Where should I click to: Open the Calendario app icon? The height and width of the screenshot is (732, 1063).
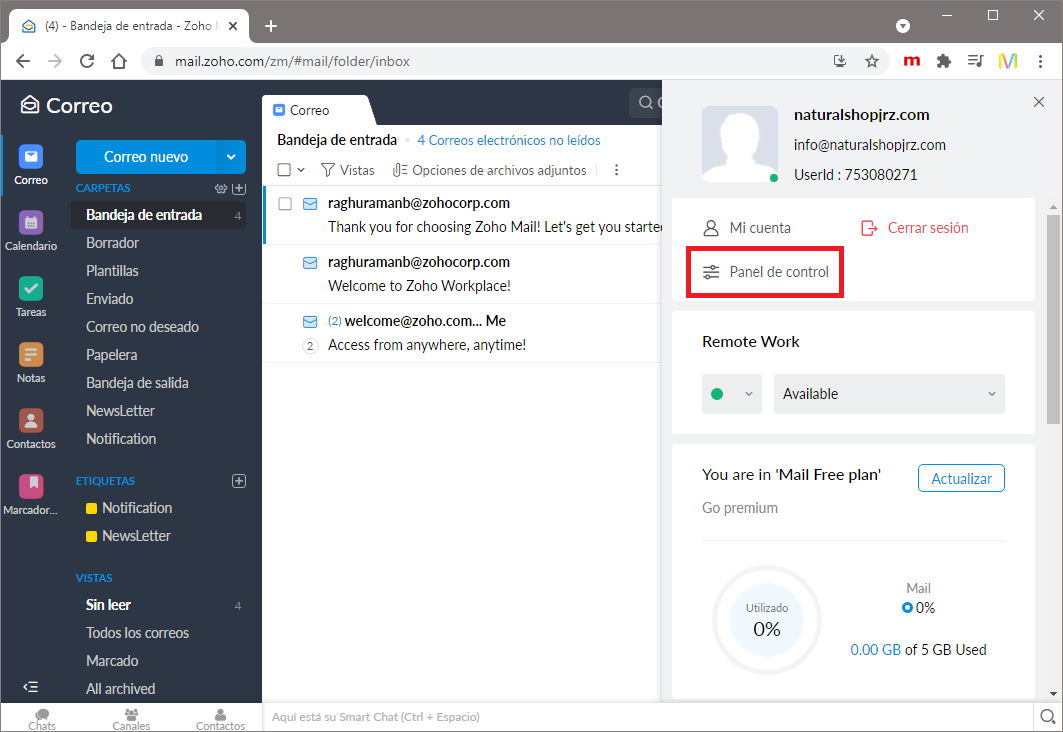(x=31, y=230)
